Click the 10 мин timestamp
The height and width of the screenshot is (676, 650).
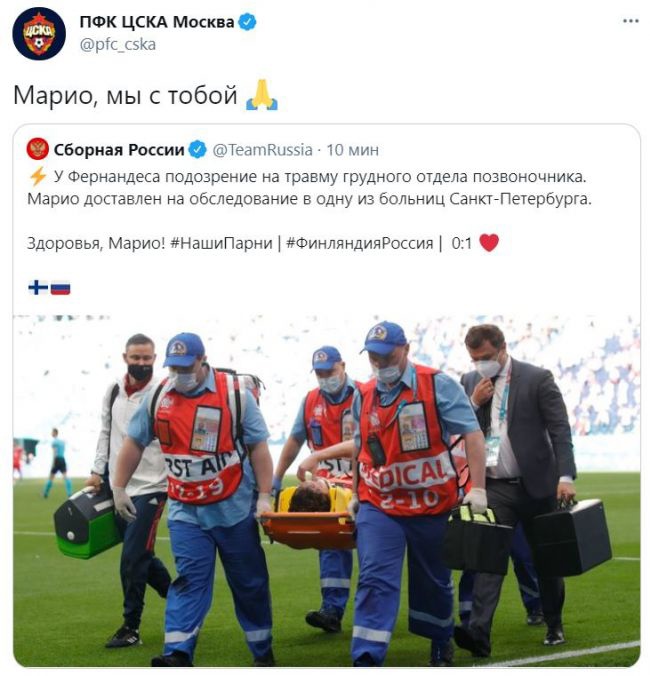pyautogui.click(x=352, y=150)
